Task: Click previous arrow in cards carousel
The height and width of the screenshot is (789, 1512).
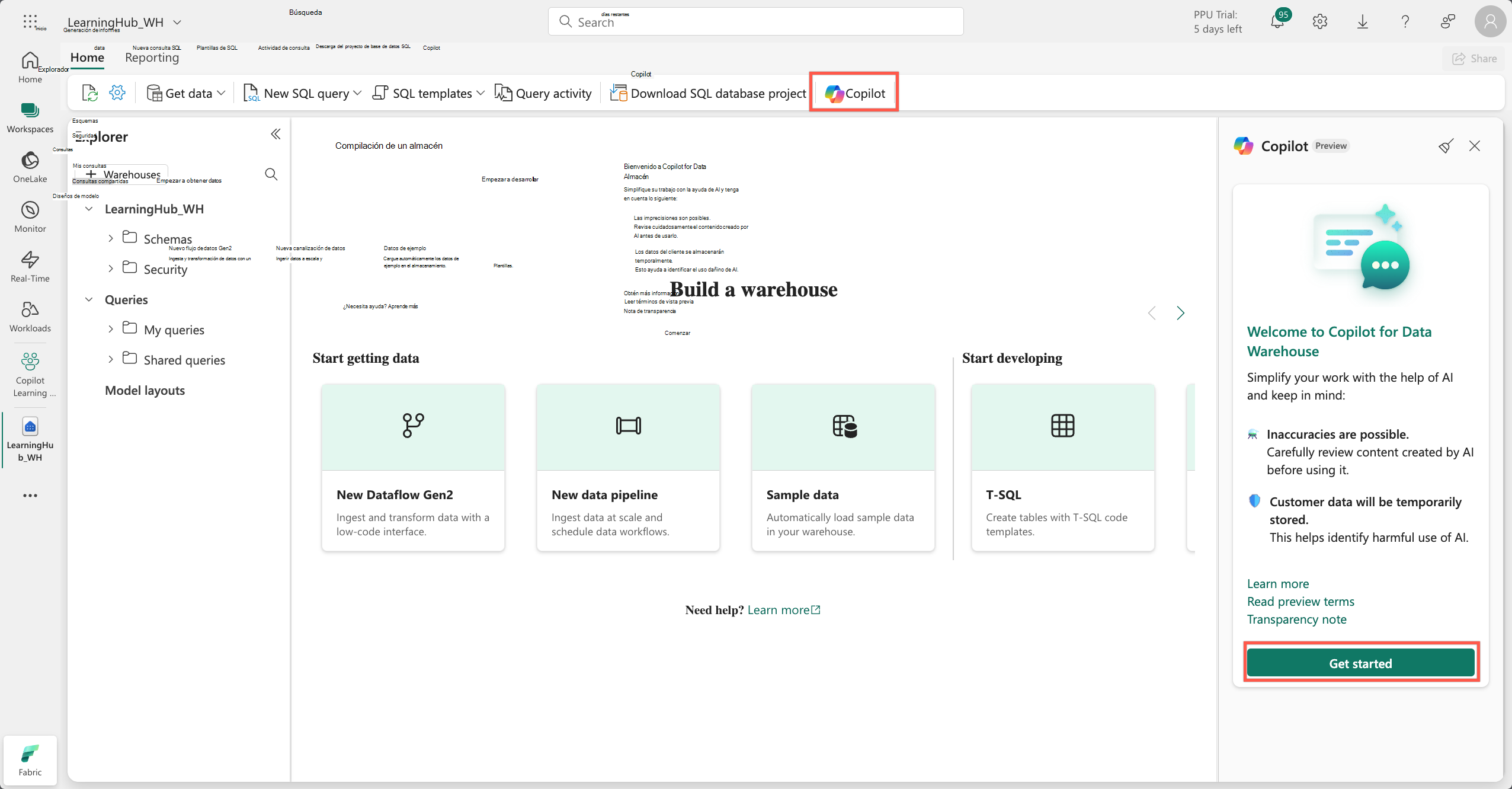Action: click(x=1152, y=313)
